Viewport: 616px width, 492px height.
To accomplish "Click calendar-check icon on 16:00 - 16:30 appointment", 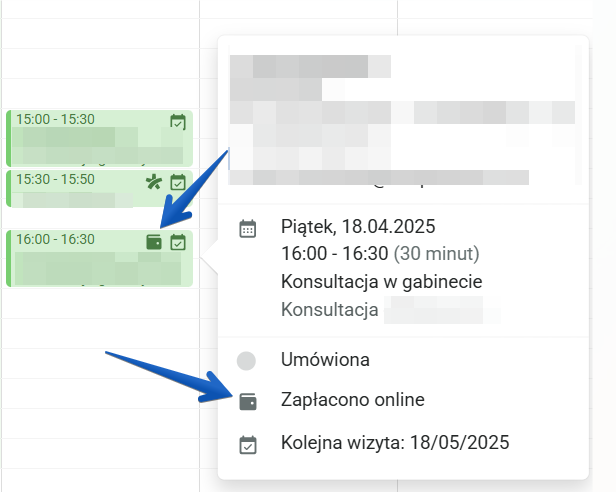I will point(178,242).
